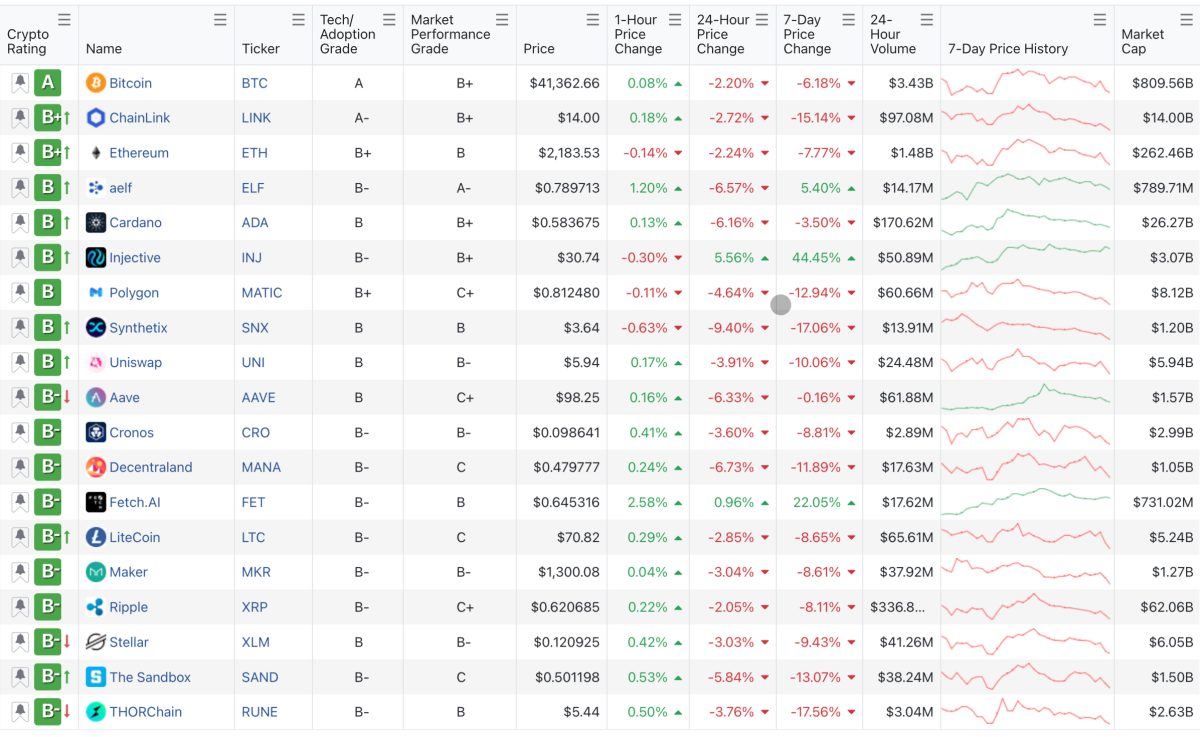This screenshot has width=1200, height=737.
Task: Open the RUNE ticker link
Action: pyautogui.click(x=260, y=712)
